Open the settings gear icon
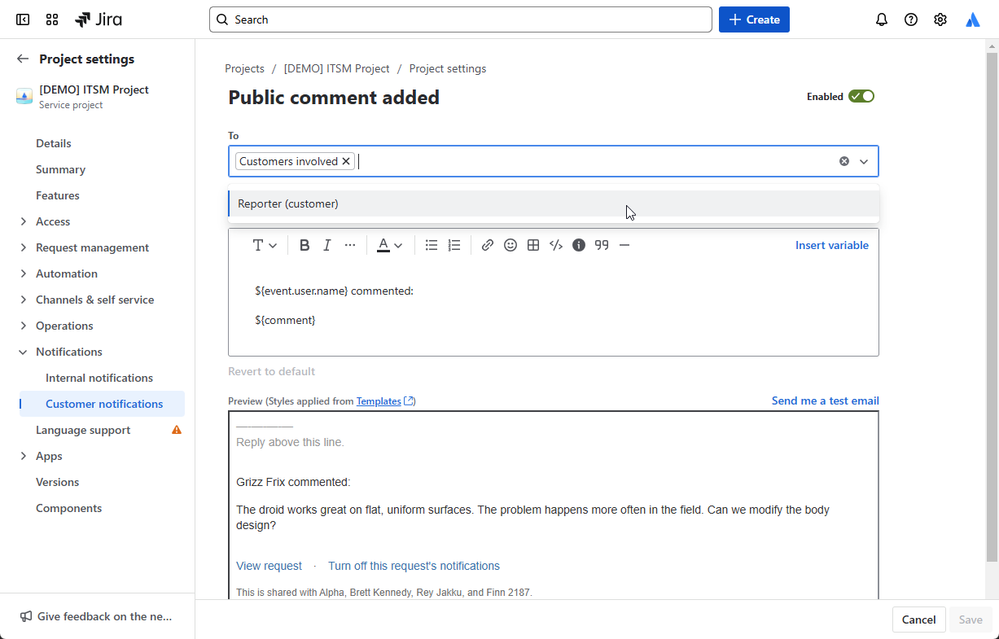 coord(940,20)
